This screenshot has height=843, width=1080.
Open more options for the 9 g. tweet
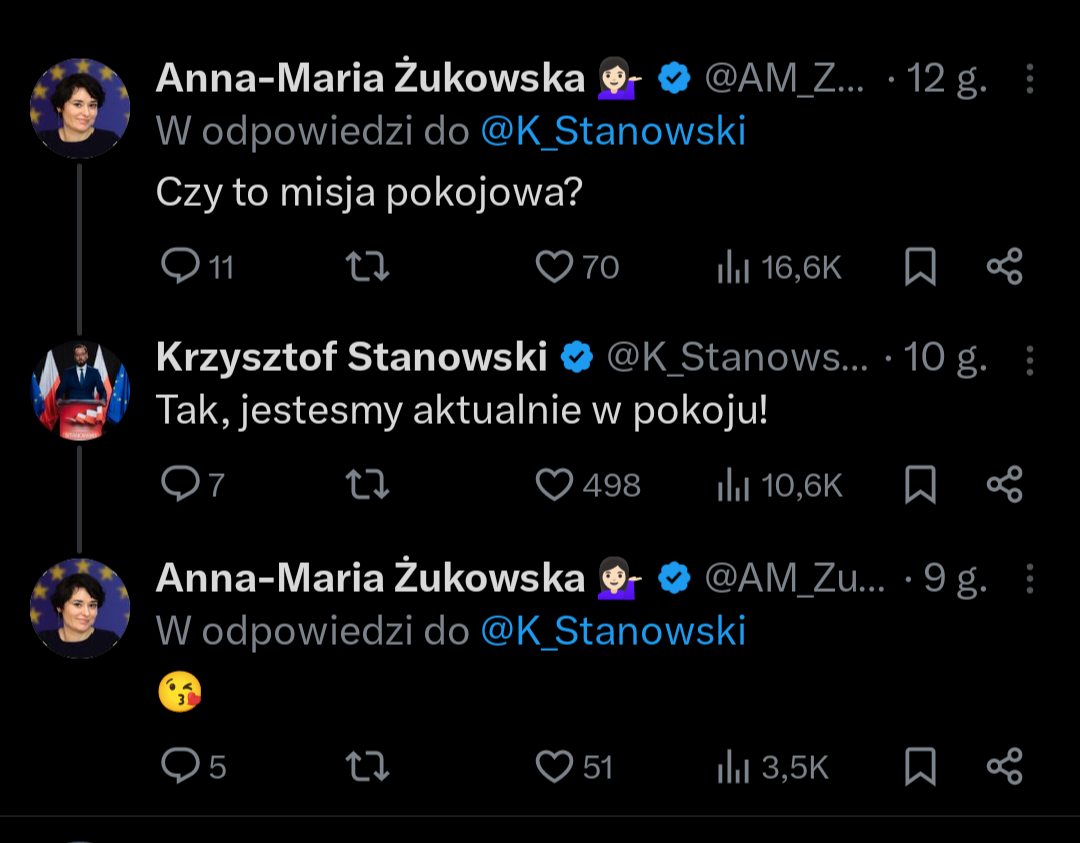point(1030,578)
